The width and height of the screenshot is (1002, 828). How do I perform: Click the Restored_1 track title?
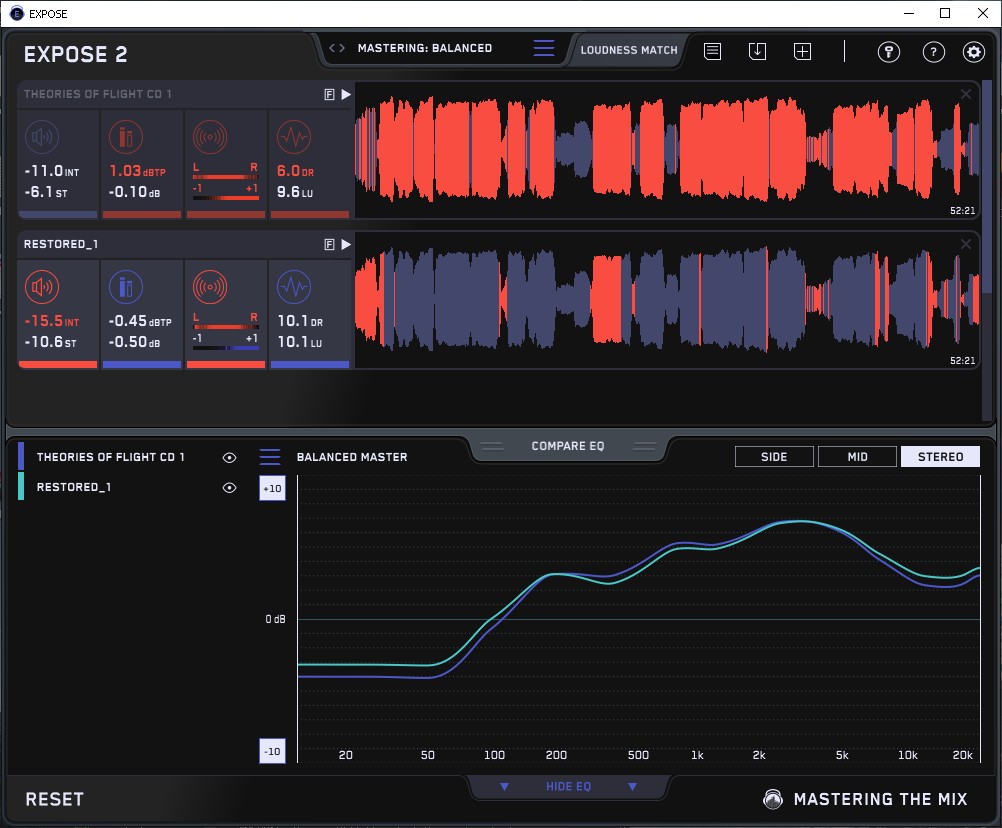[x=61, y=244]
